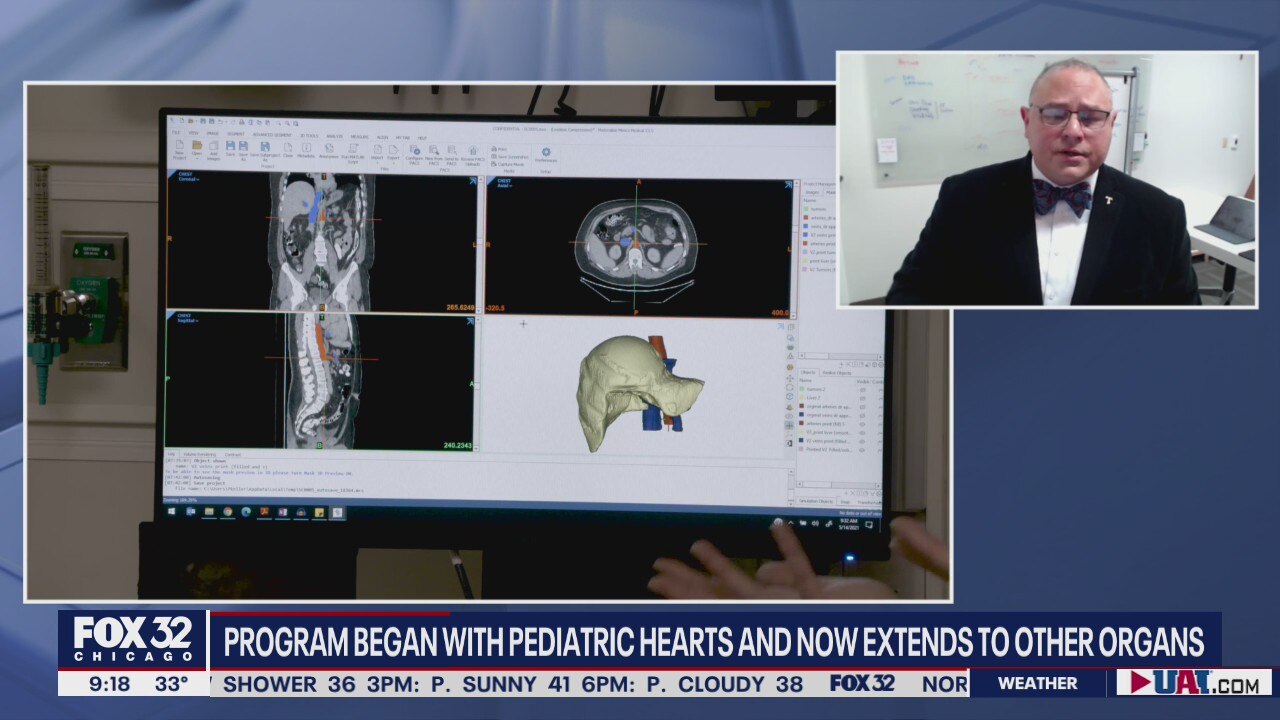Open a file with the Open icon

pyautogui.click(x=197, y=148)
